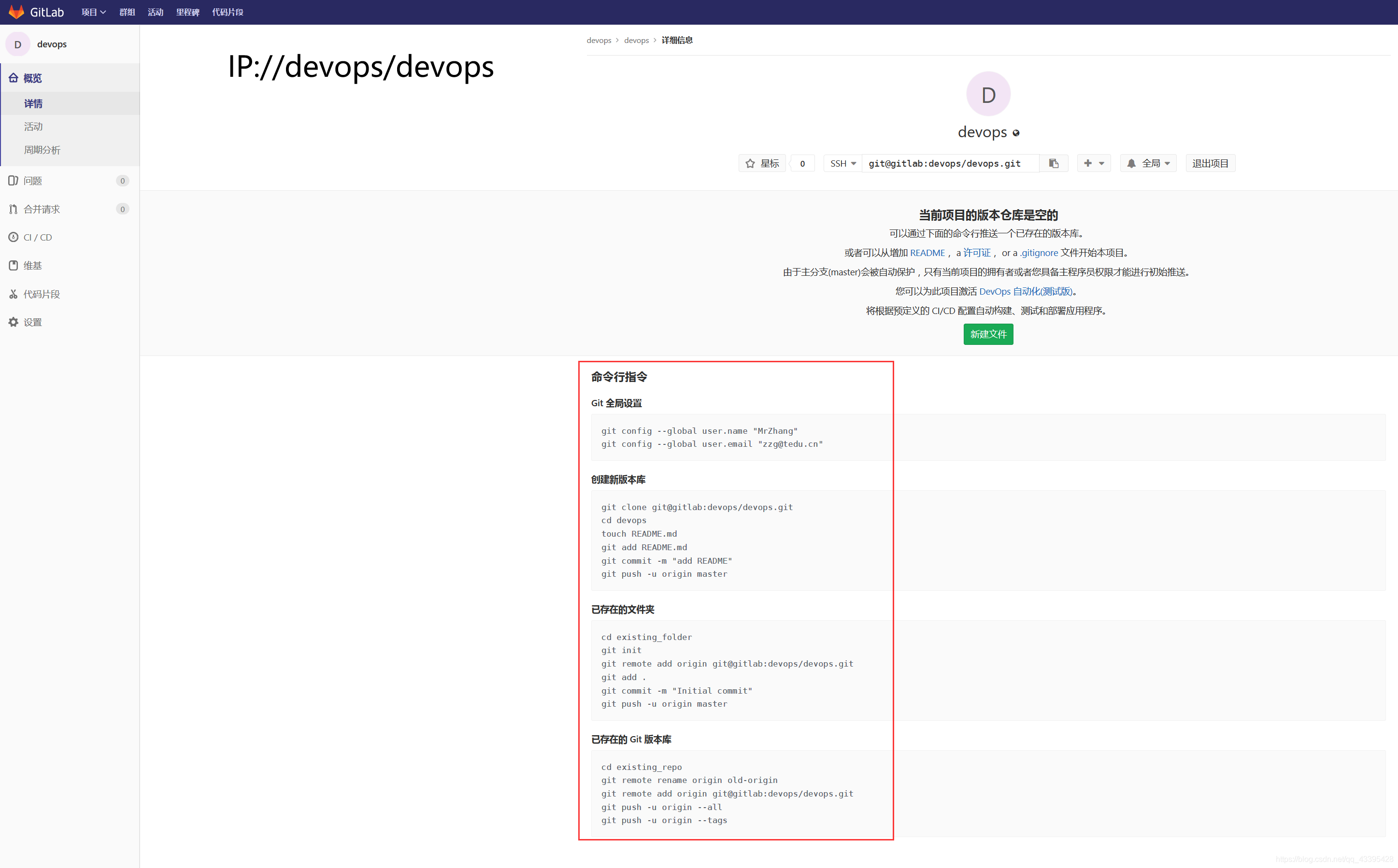Click 退出项目 button

[x=1210, y=164]
